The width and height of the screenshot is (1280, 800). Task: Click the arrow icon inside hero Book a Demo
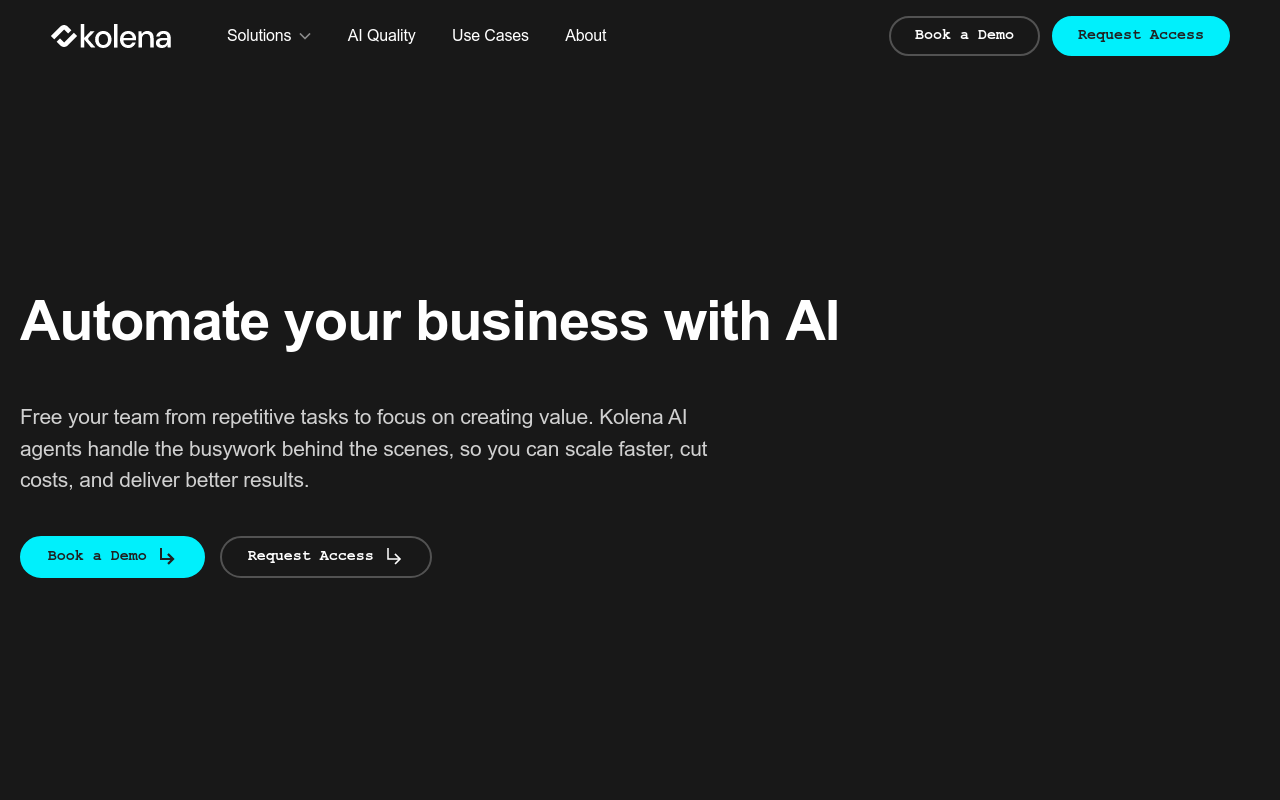coord(167,557)
